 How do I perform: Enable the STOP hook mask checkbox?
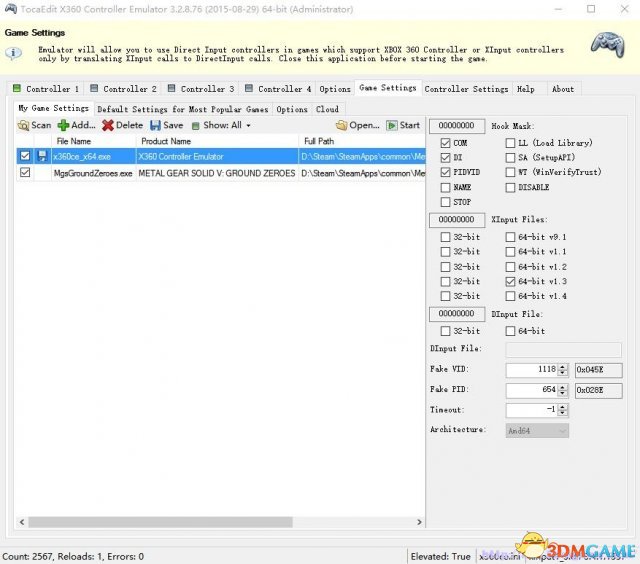tap(445, 202)
